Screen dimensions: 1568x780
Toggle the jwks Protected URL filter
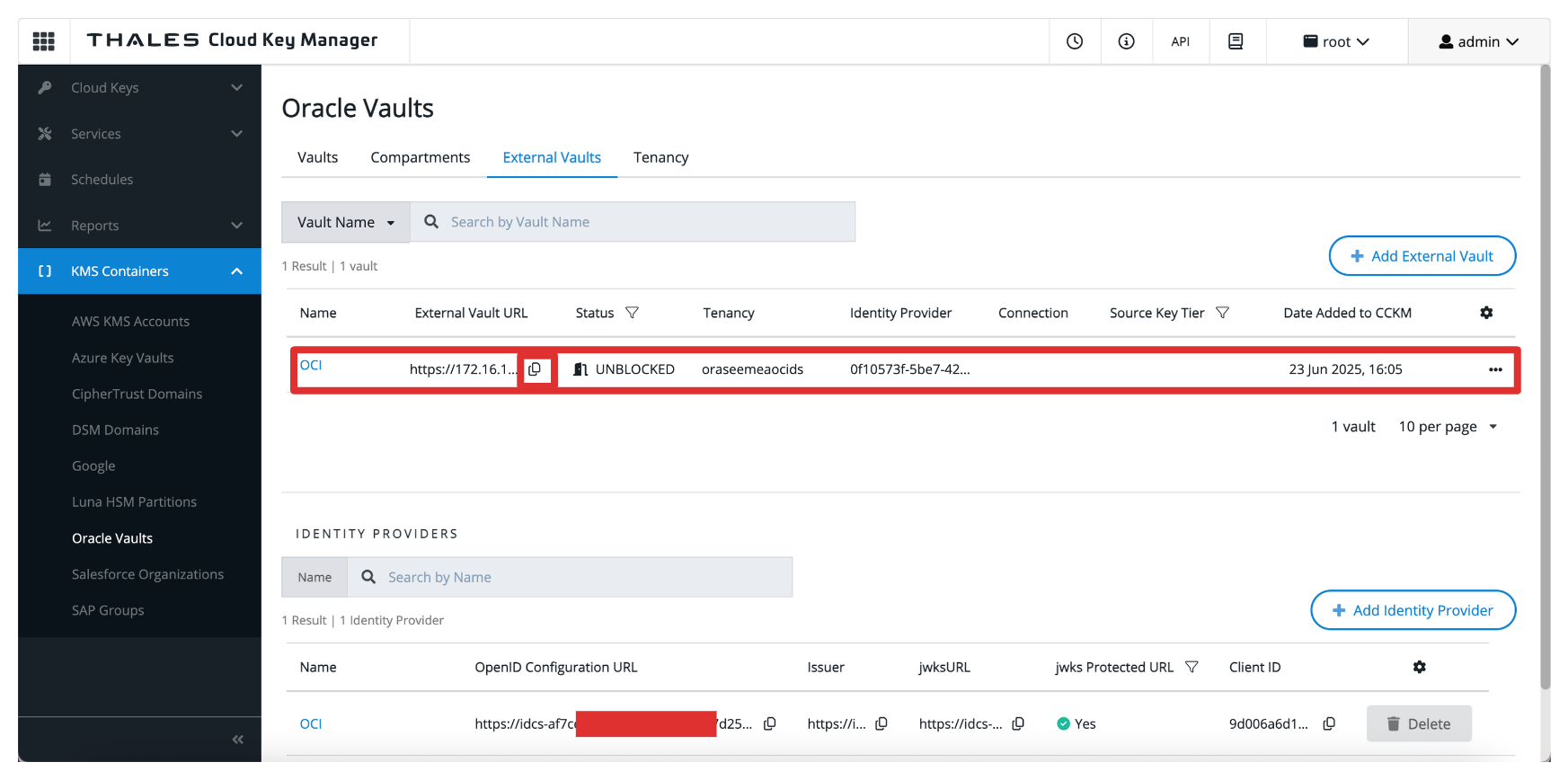coord(1192,667)
